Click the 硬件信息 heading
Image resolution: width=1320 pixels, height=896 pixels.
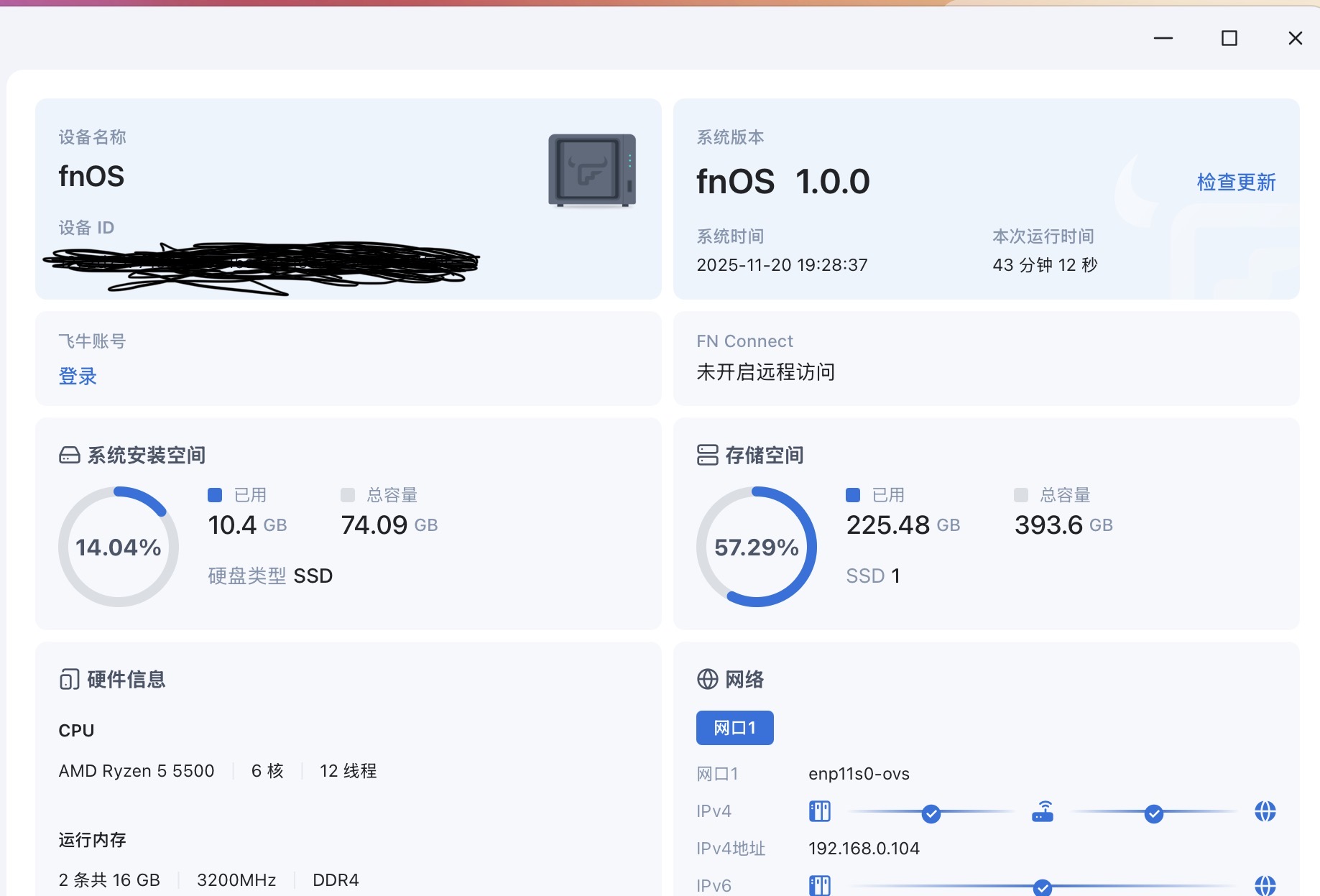[x=126, y=680]
